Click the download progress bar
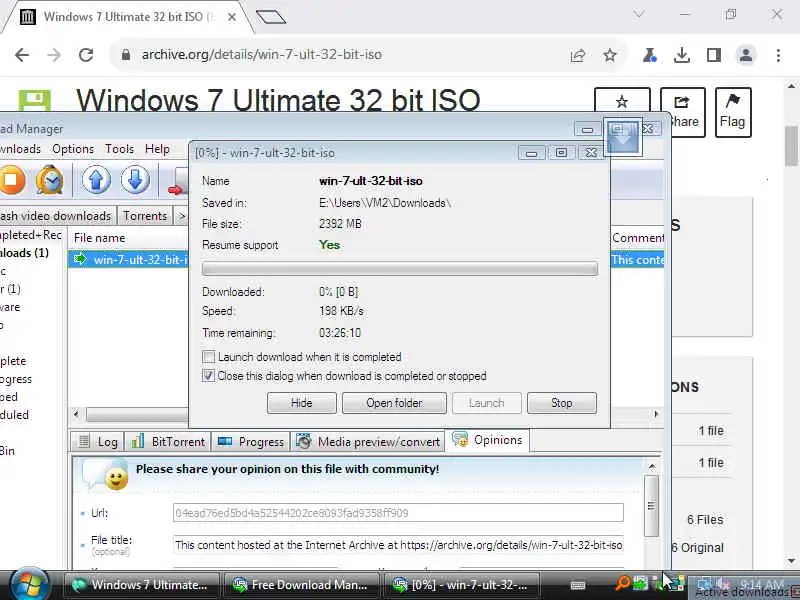 coord(399,269)
